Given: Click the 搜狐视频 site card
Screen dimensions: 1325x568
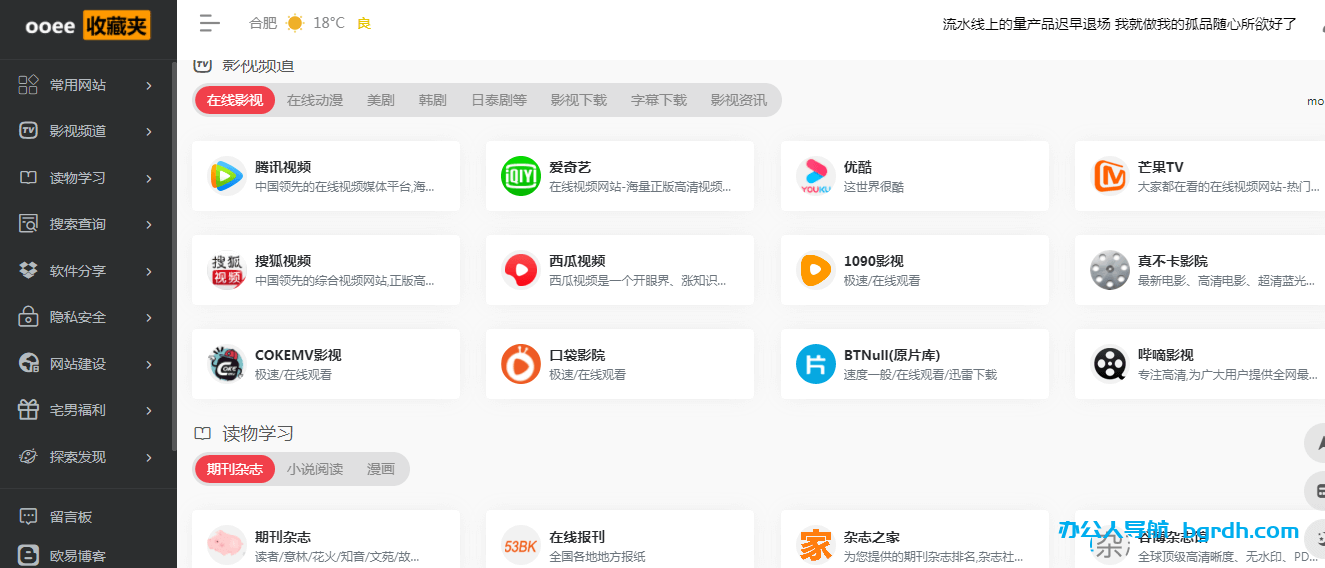Looking at the screenshot, I should click(x=326, y=270).
